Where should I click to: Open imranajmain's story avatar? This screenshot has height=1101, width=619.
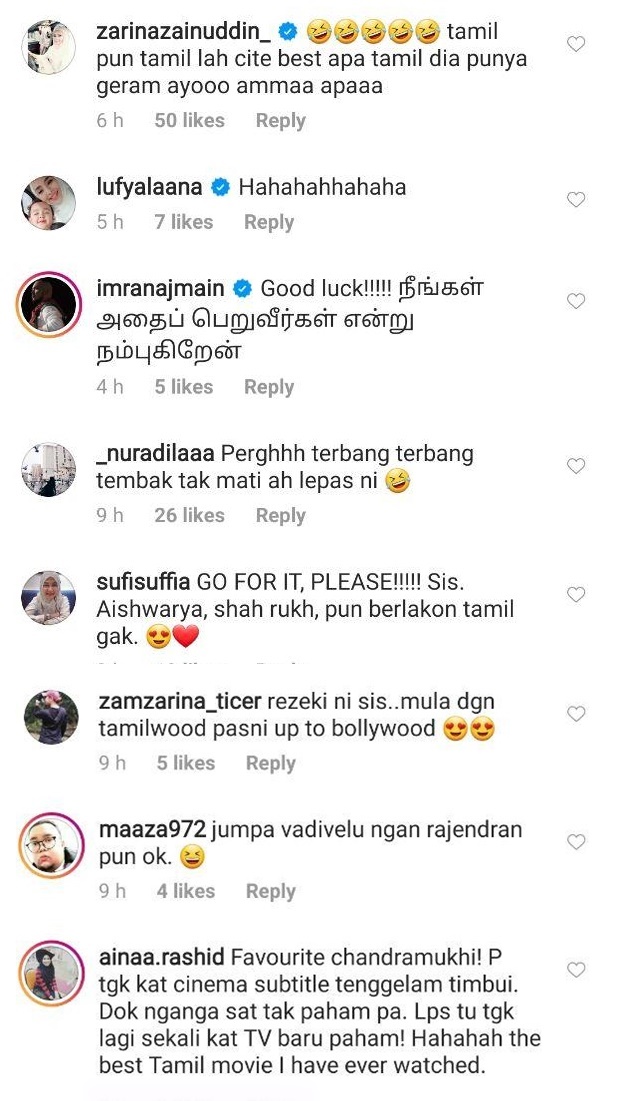pos(48,305)
